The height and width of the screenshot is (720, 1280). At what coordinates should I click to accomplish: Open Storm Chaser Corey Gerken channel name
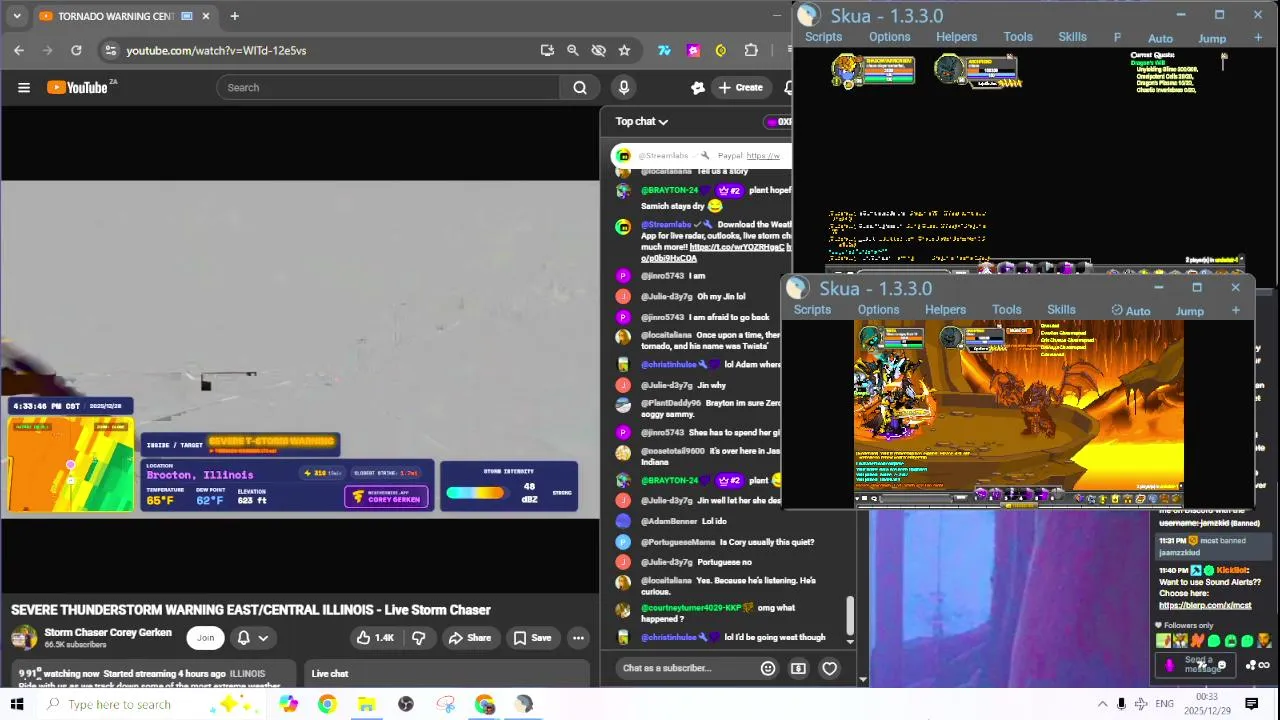tap(108, 632)
